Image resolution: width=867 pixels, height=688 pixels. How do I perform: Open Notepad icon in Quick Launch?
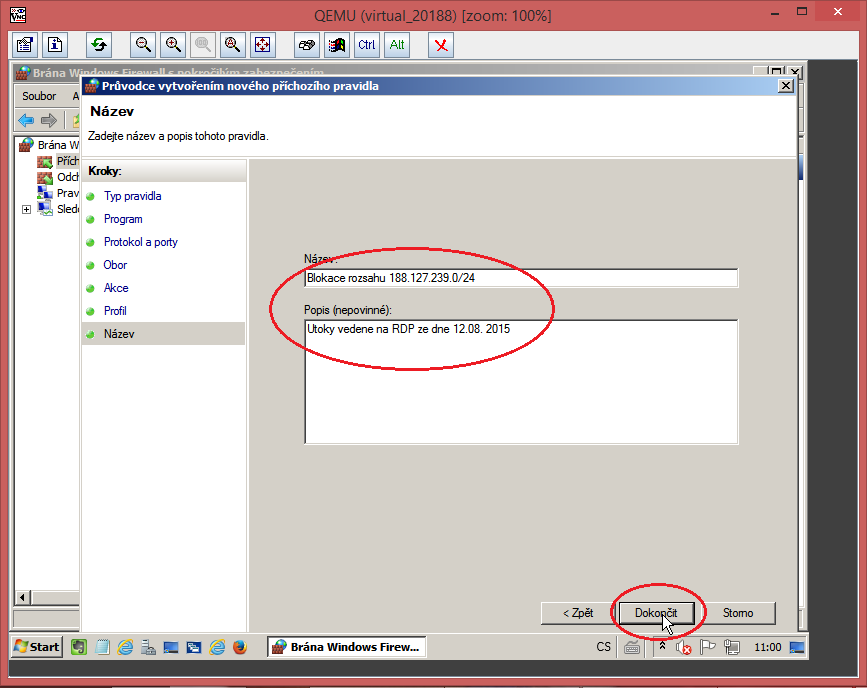(x=102, y=647)
